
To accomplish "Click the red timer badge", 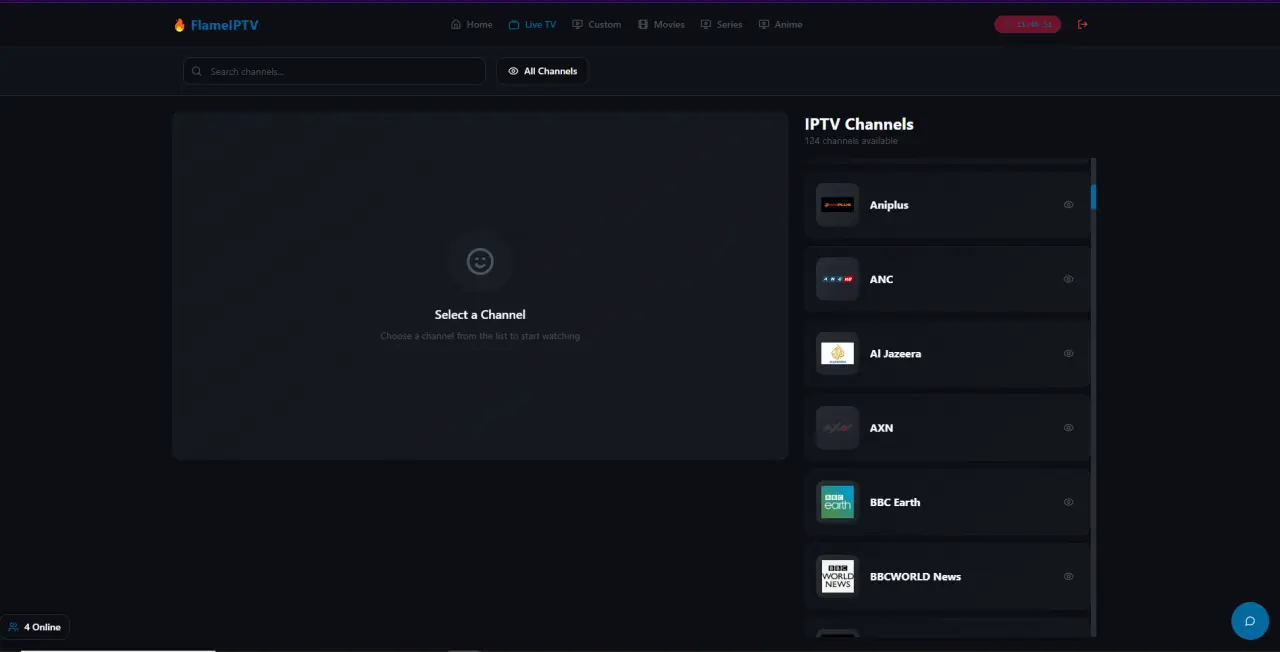I will (x=1027, y=24).
